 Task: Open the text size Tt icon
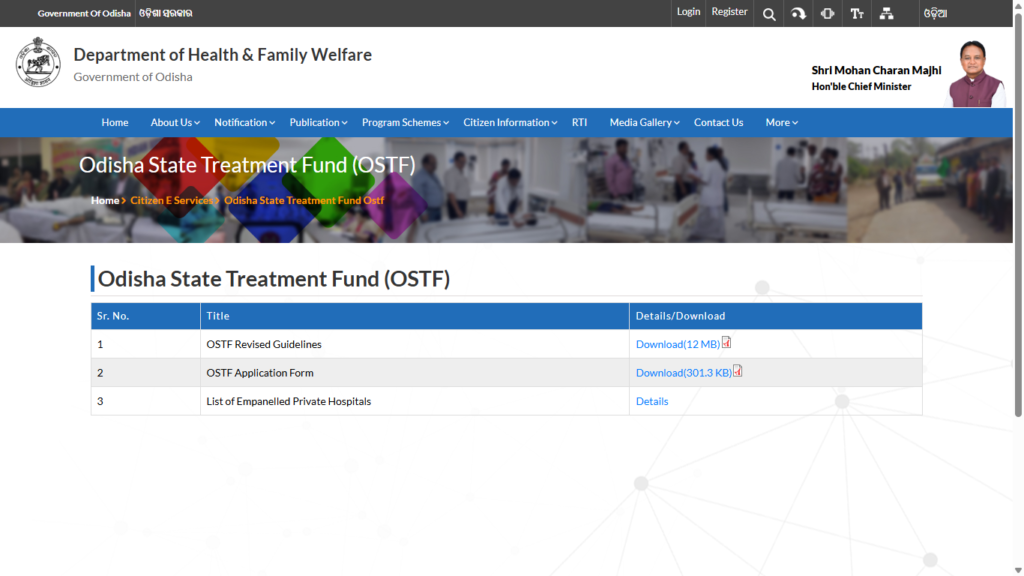(x=857, y=14)
